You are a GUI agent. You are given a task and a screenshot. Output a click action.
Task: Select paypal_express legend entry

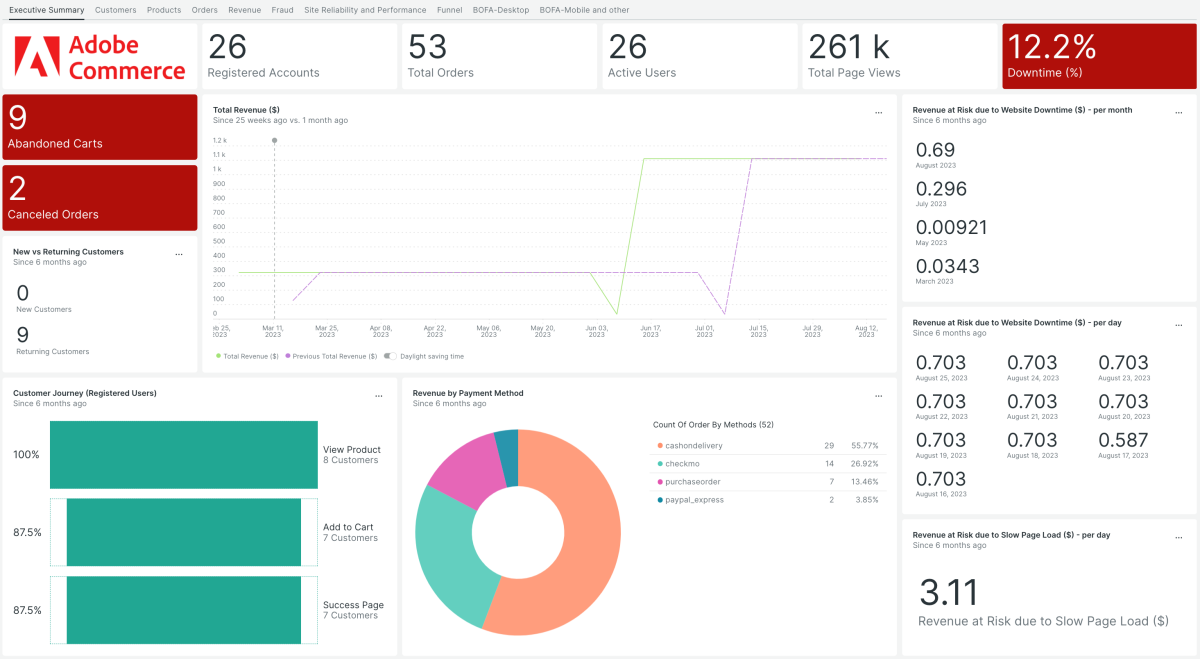[x=694, y=500]
